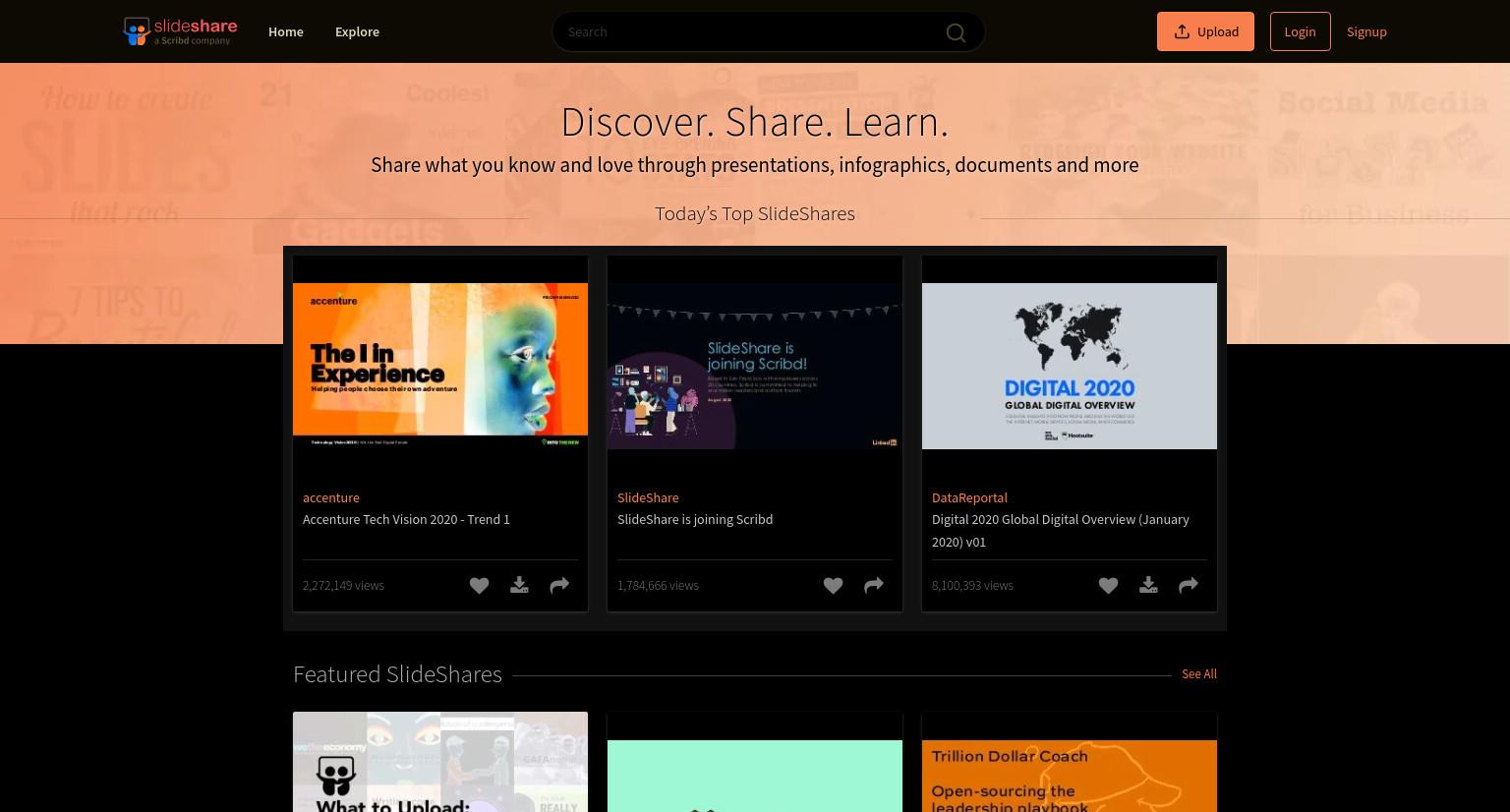
Task: Click the 2,272,149 views count
Action: click(x=343, y=585)
